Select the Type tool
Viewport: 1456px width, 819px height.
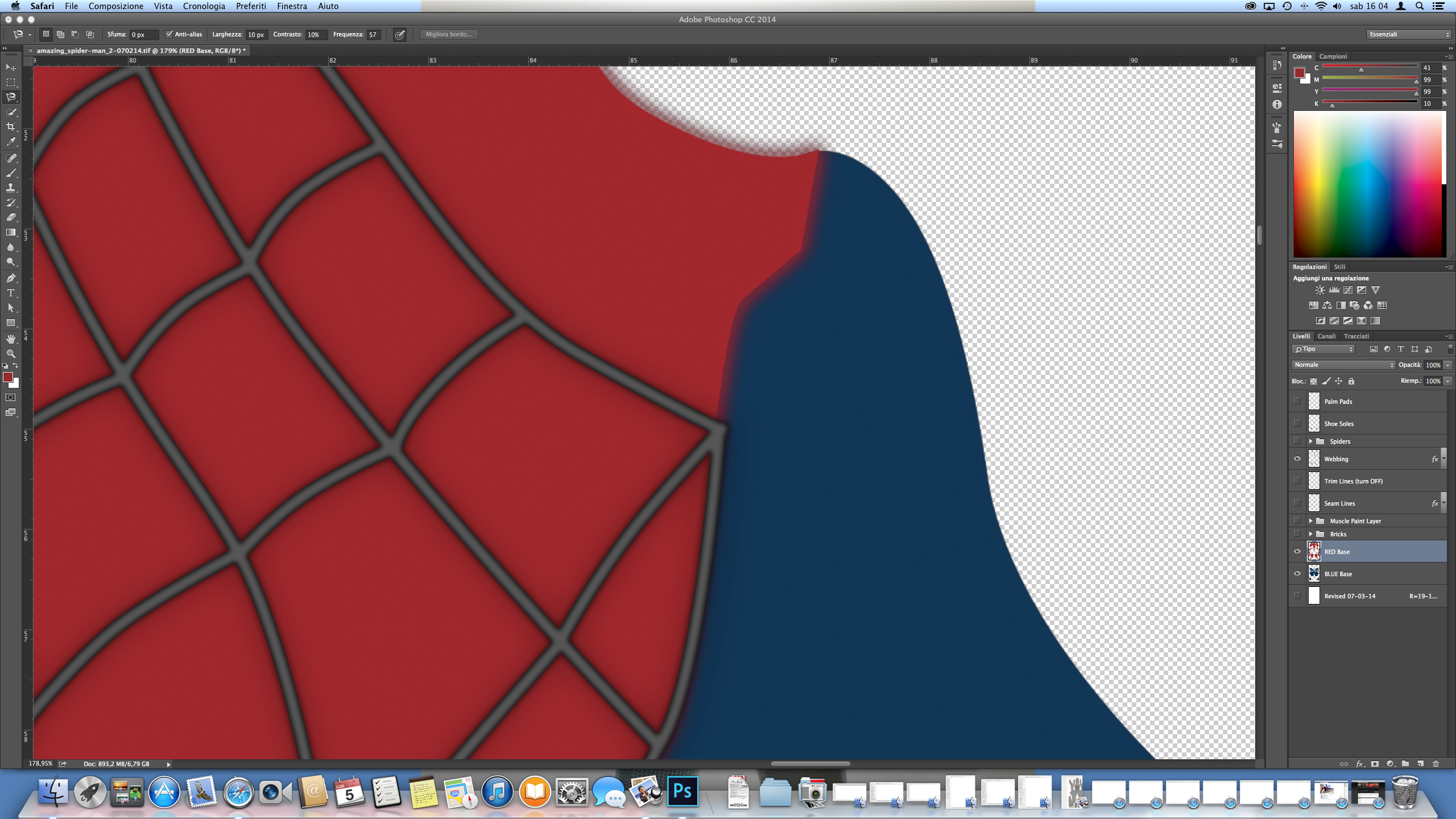coord(11,293)
